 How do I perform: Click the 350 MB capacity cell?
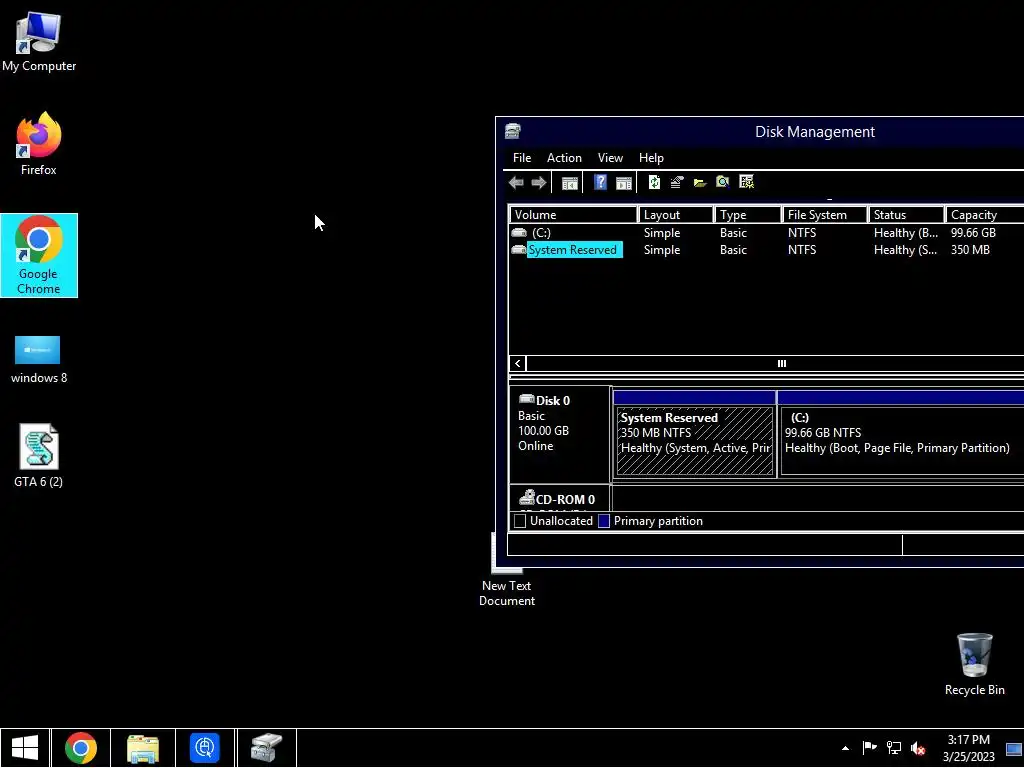click(970, 249)
